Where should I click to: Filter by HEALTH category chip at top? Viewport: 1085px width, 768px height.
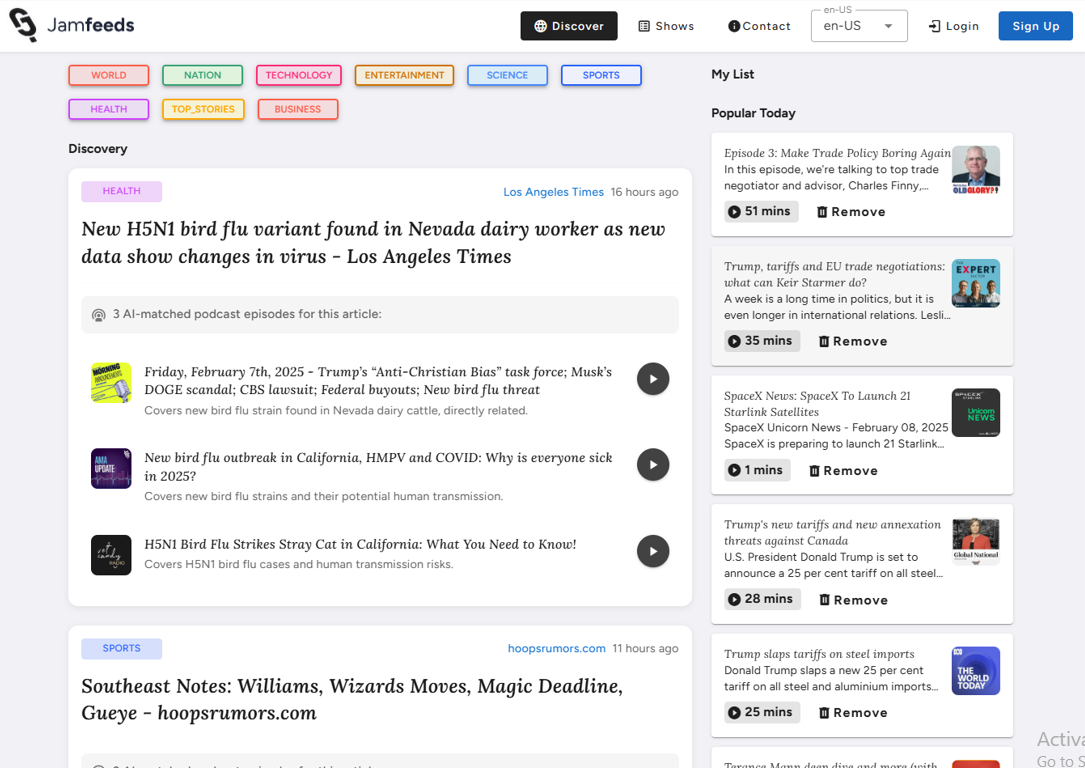click(x=109, y=109)
